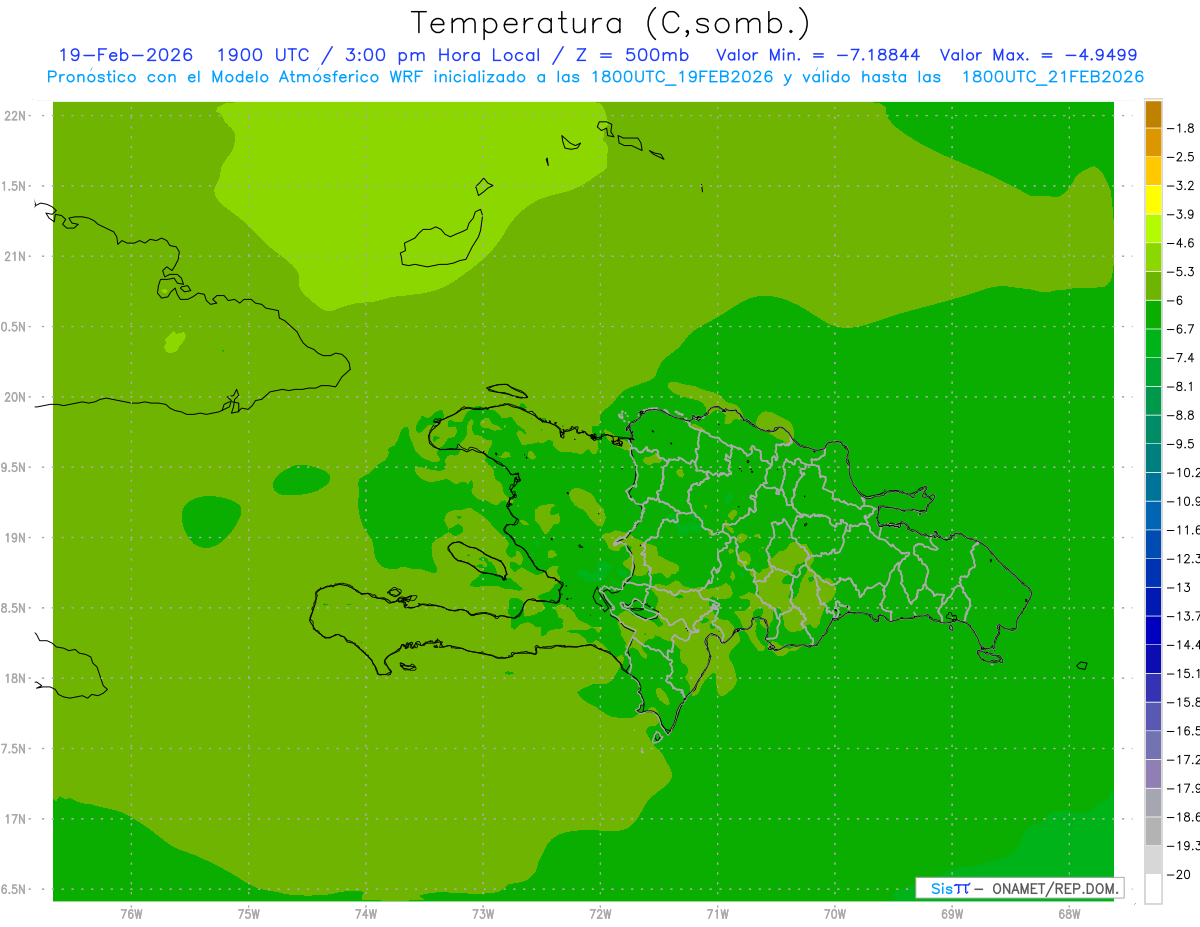Select the initialization stamp "1800UTC_19FEB2026"

[682, 77]
